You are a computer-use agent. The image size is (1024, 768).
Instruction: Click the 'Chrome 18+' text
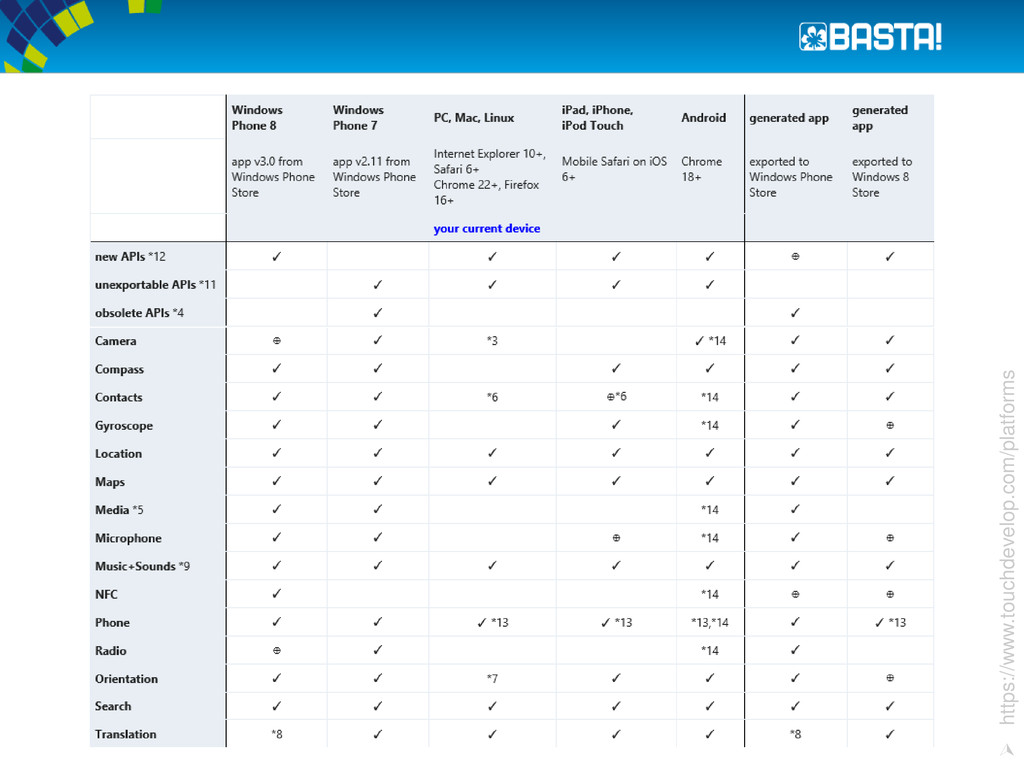pos(701,169)
